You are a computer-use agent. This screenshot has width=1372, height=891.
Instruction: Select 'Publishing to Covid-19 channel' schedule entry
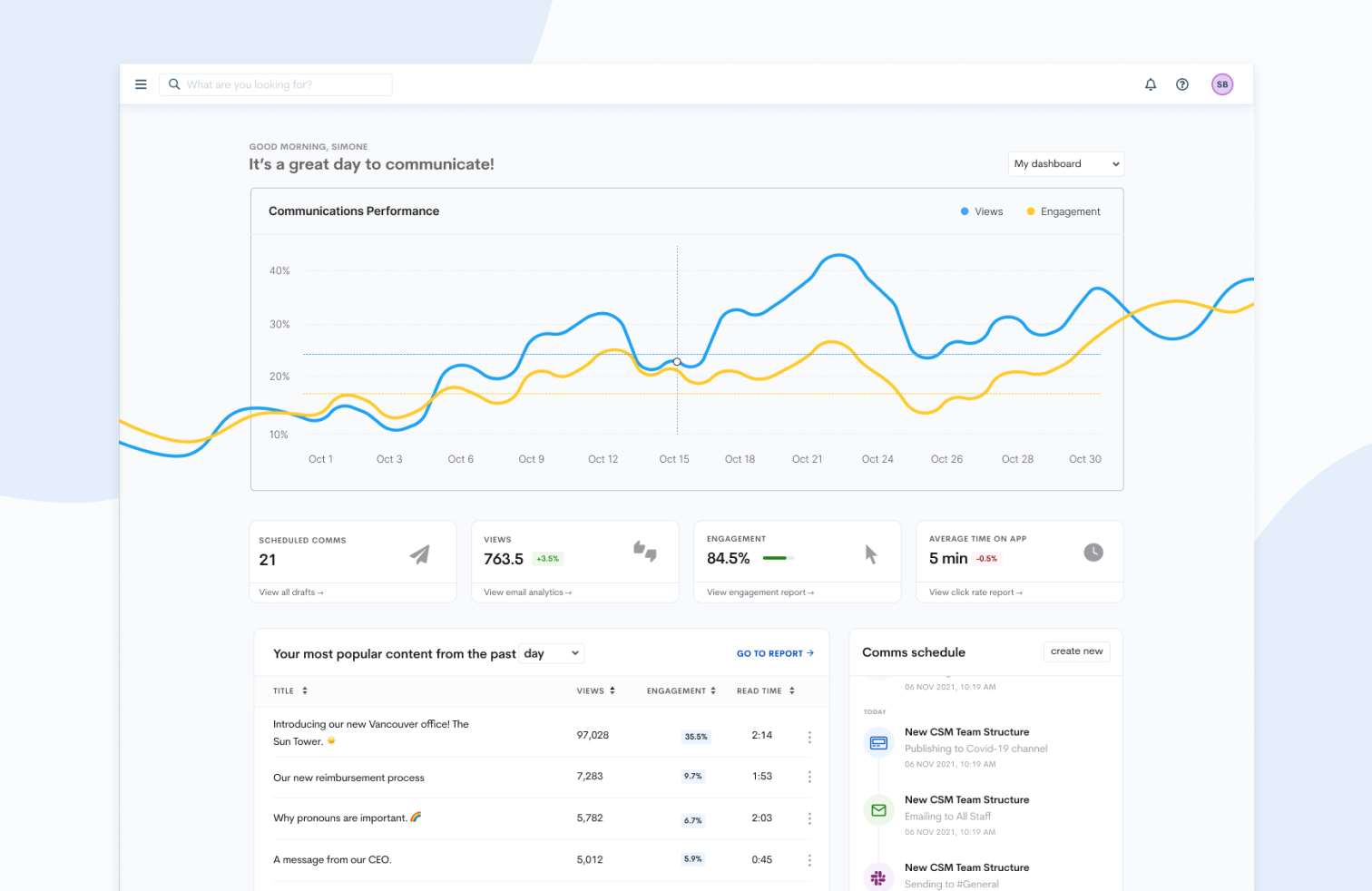point(976,749)
